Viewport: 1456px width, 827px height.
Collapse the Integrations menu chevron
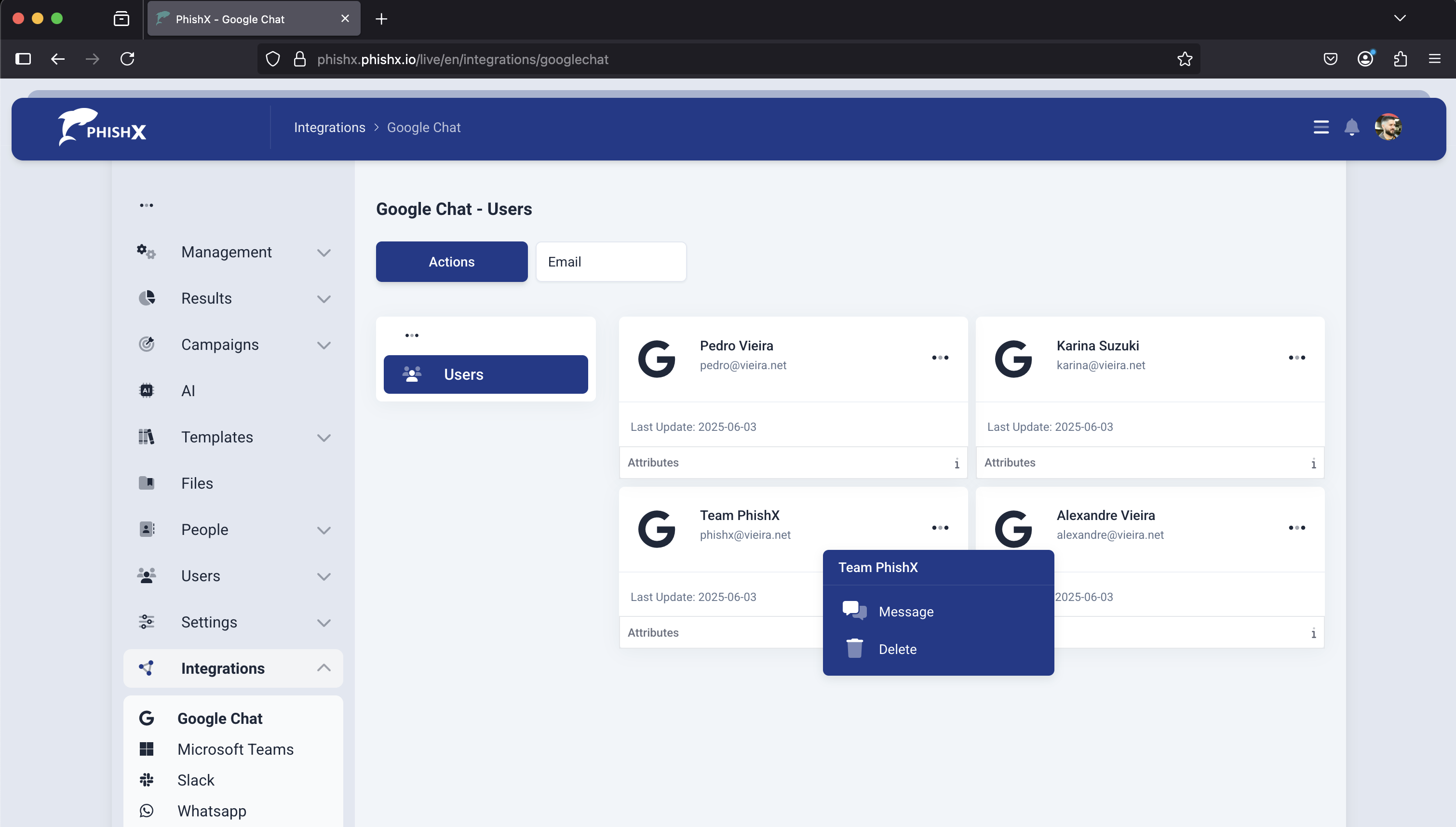pyautogui.click(x=324, y=668)
